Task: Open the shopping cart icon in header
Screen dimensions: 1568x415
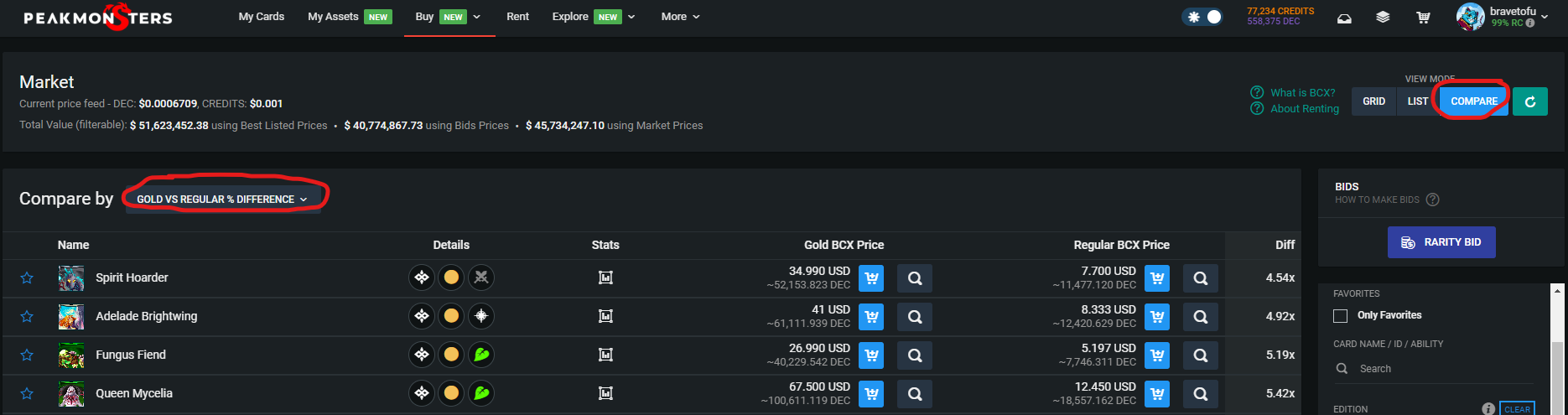Action: pos(1423,17)
